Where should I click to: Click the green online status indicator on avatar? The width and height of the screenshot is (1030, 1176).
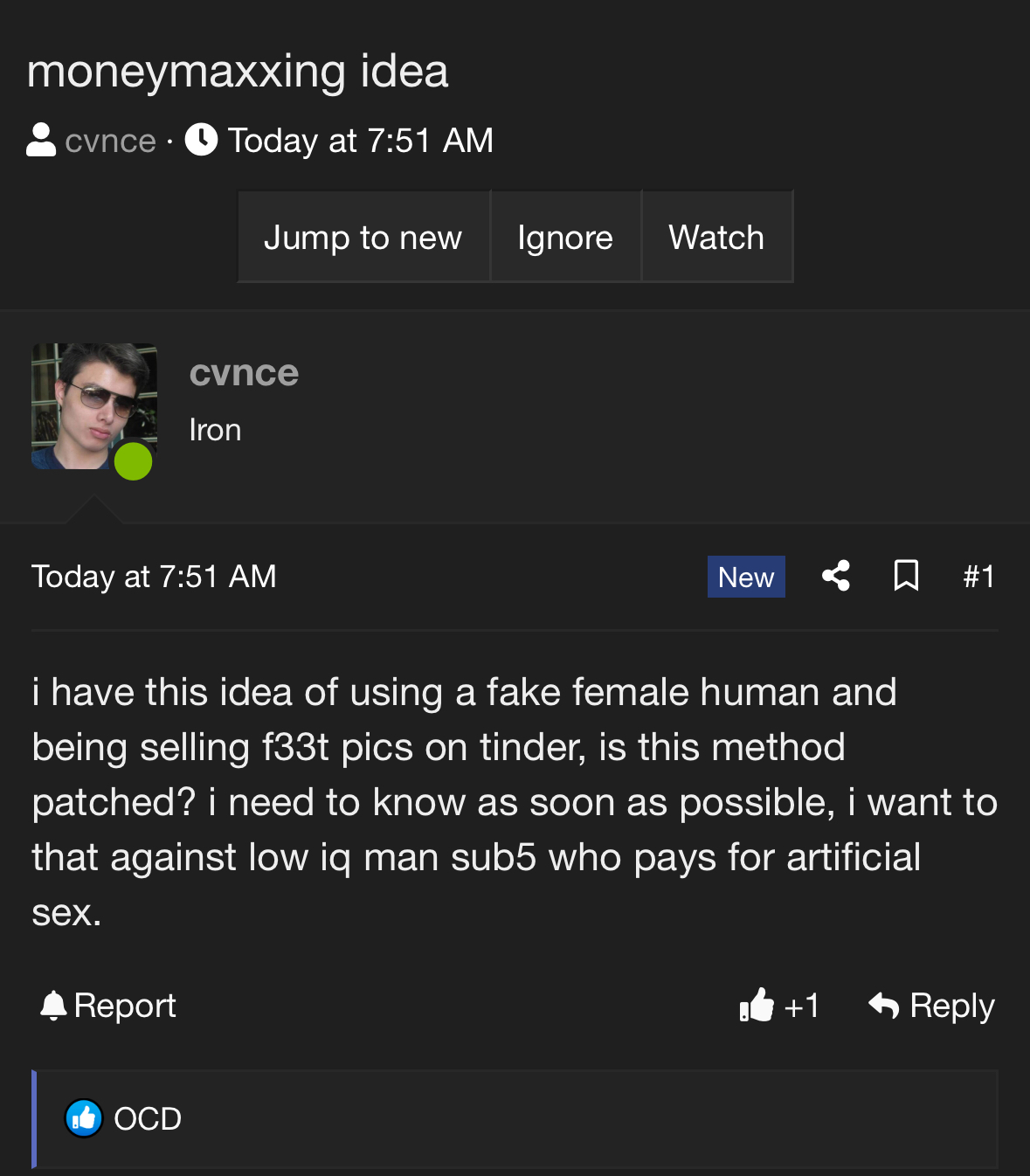tap(134, 461)
